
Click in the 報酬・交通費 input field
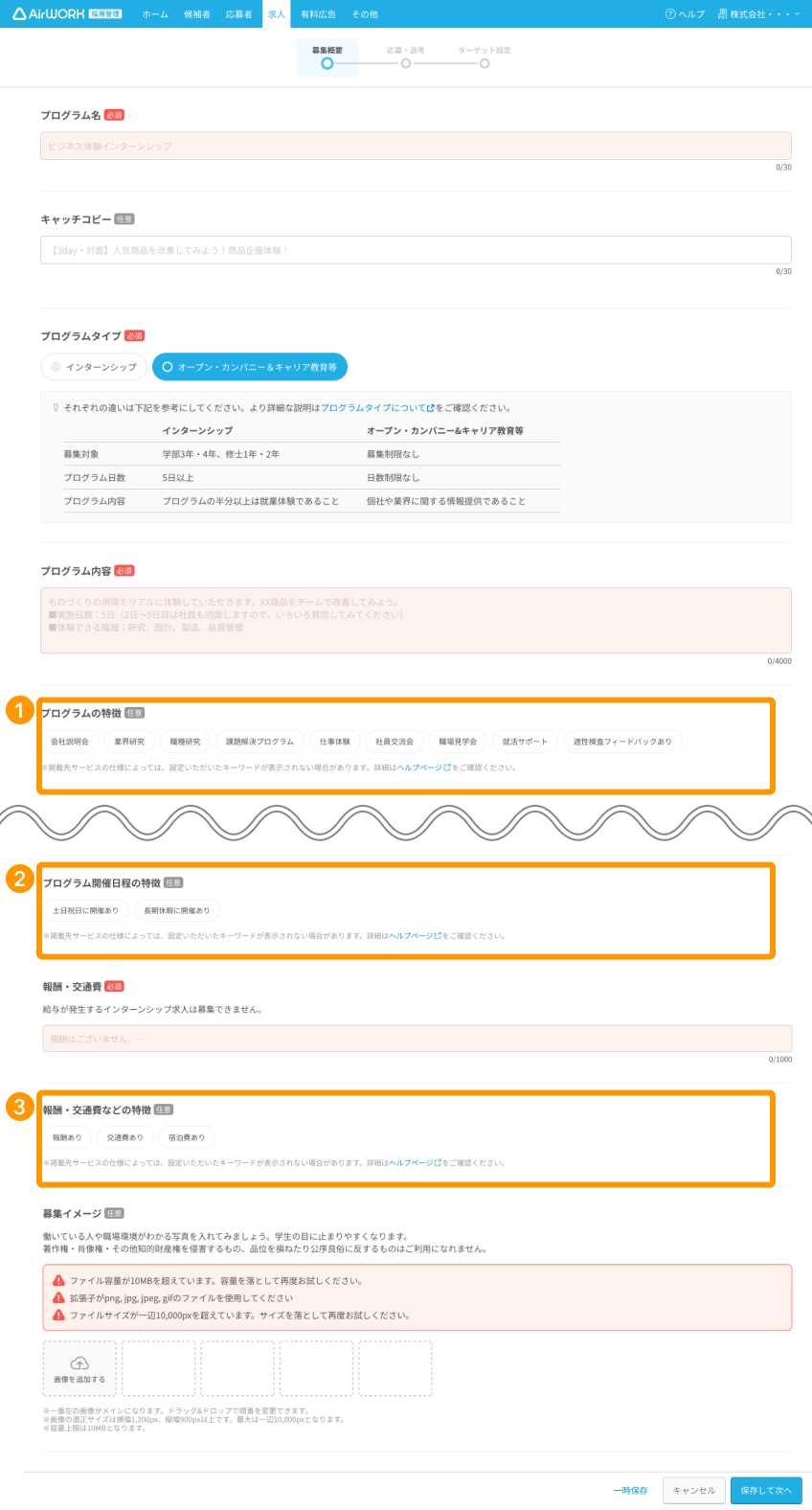(x=417, y=1039)
